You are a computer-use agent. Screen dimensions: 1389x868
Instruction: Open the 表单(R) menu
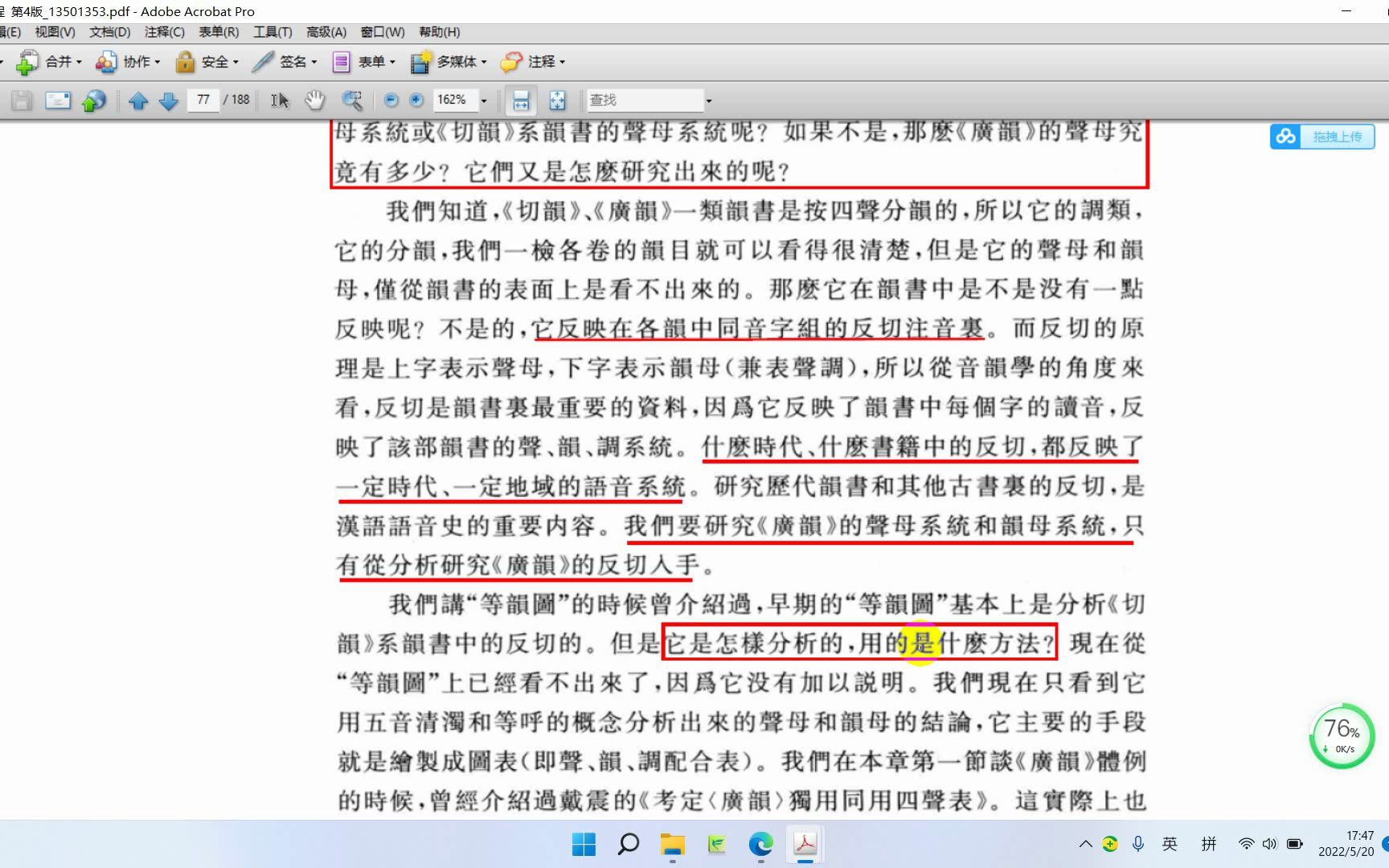219,32
